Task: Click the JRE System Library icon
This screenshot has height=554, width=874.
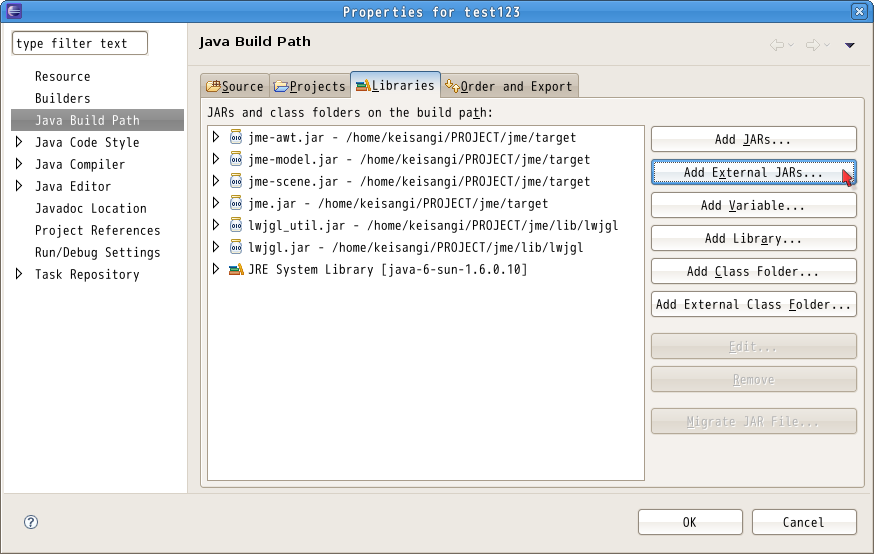Action: (x=236, y=269)
